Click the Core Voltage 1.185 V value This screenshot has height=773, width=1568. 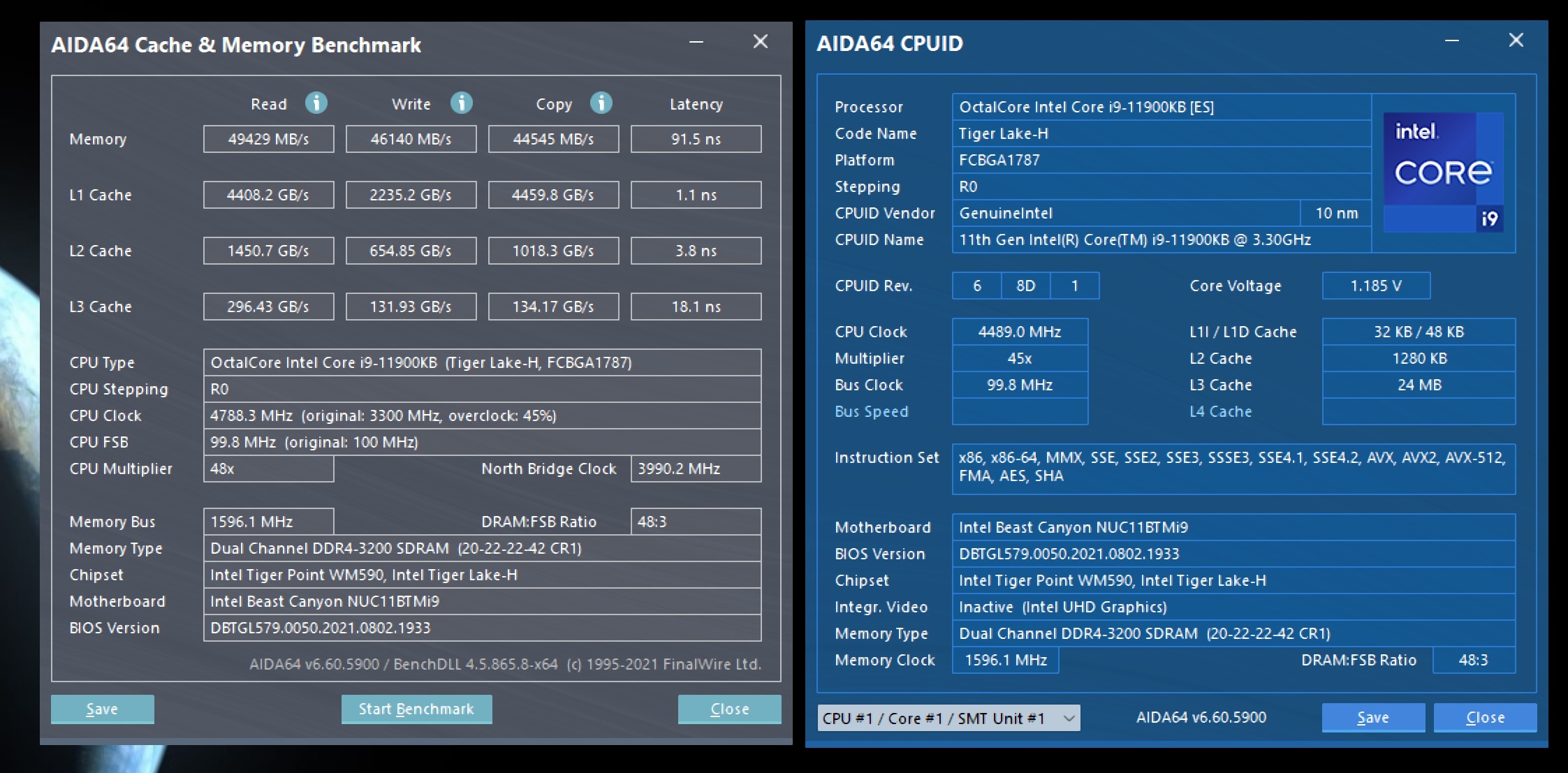1376,286
